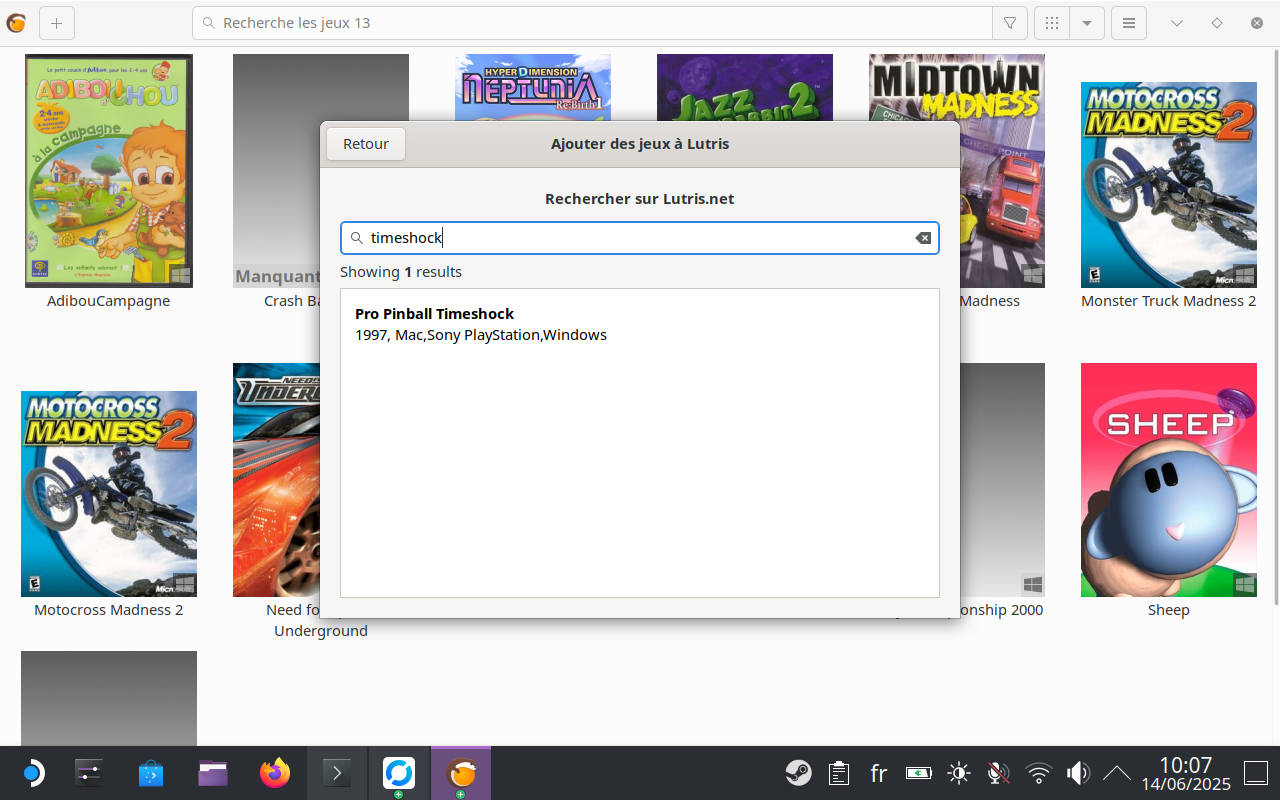Launch Firefox from taskbar
The width and height of the screenshot is (1280, 800).
point(275,773)
